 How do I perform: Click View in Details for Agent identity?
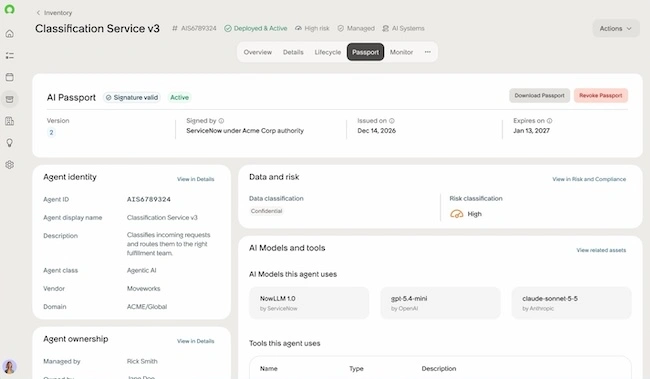pyautogui.click(x=196, y=179)
